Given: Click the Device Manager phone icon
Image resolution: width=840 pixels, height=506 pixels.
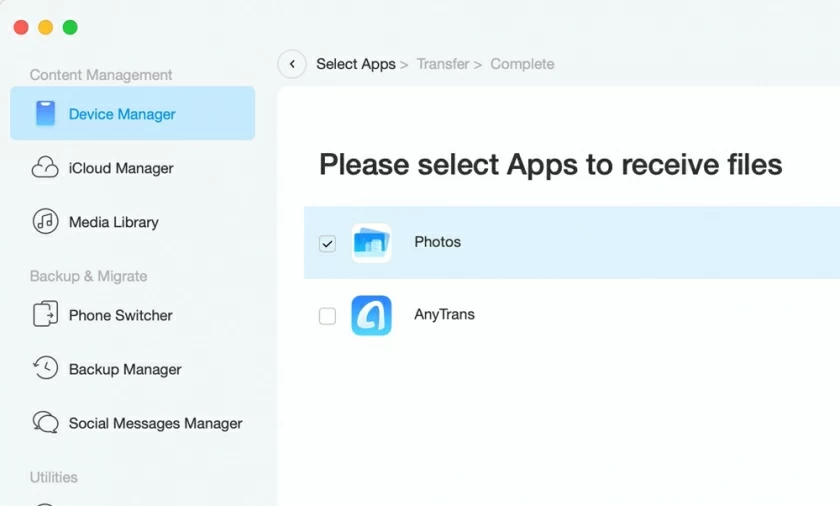Looking at the screenshot, I should [45, 114].
